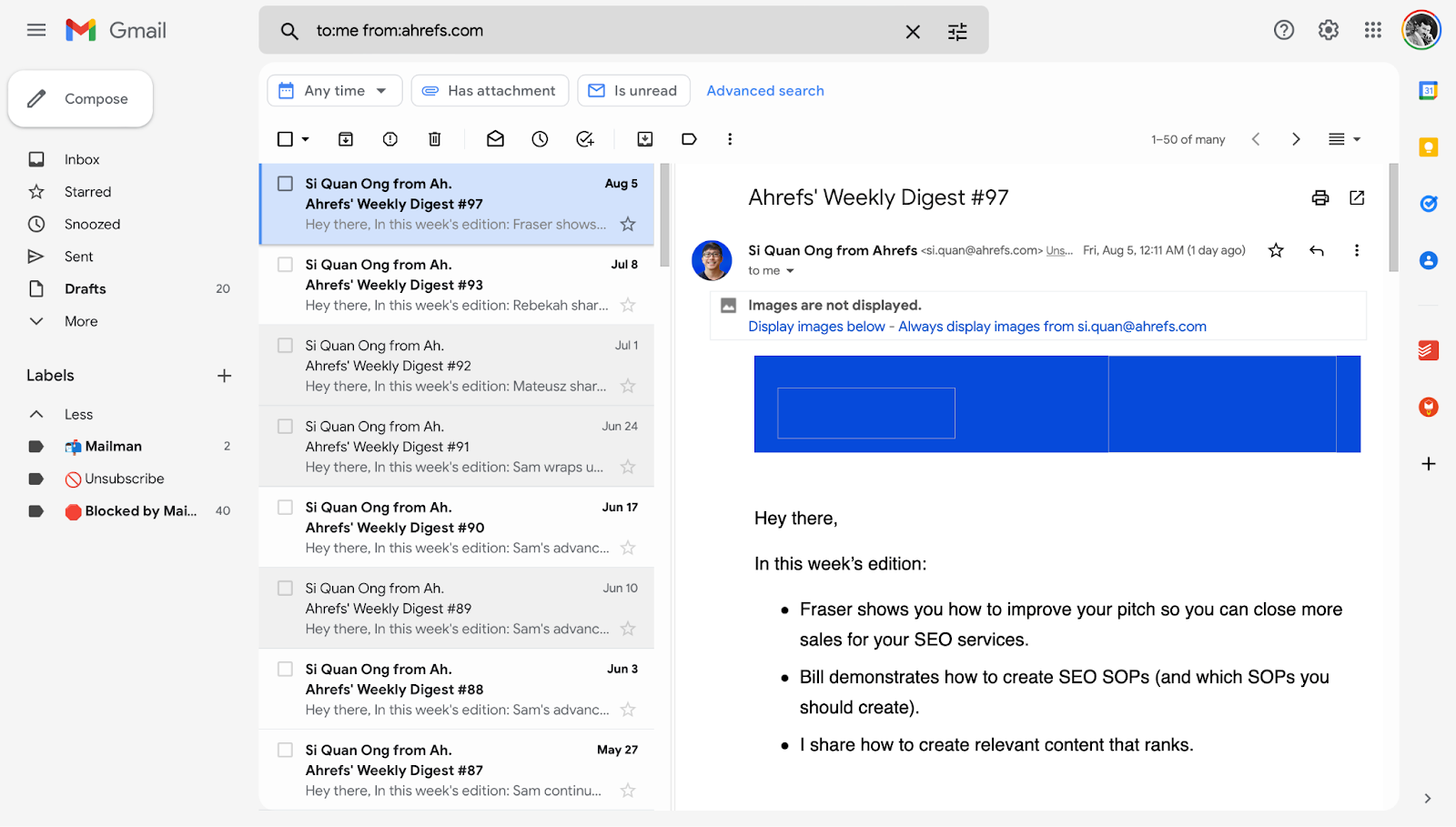Star the Weekly Digest #97 list row
Screen dimensions: 1456x827
[x=628, y=224]
